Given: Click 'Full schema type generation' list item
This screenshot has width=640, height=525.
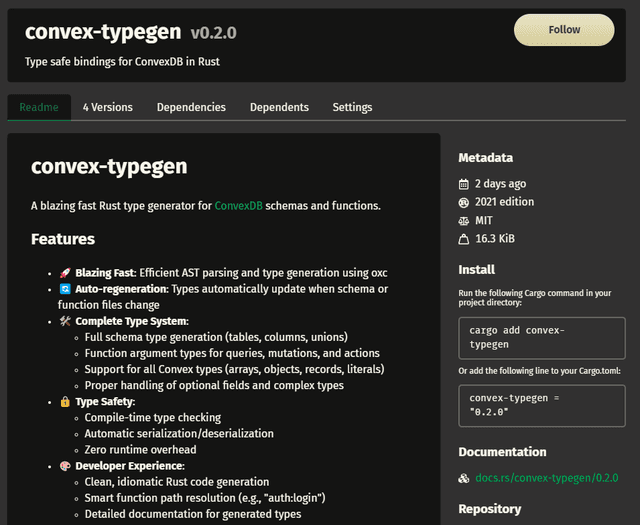Looking at the screenshot, I should tap(216, 337).
